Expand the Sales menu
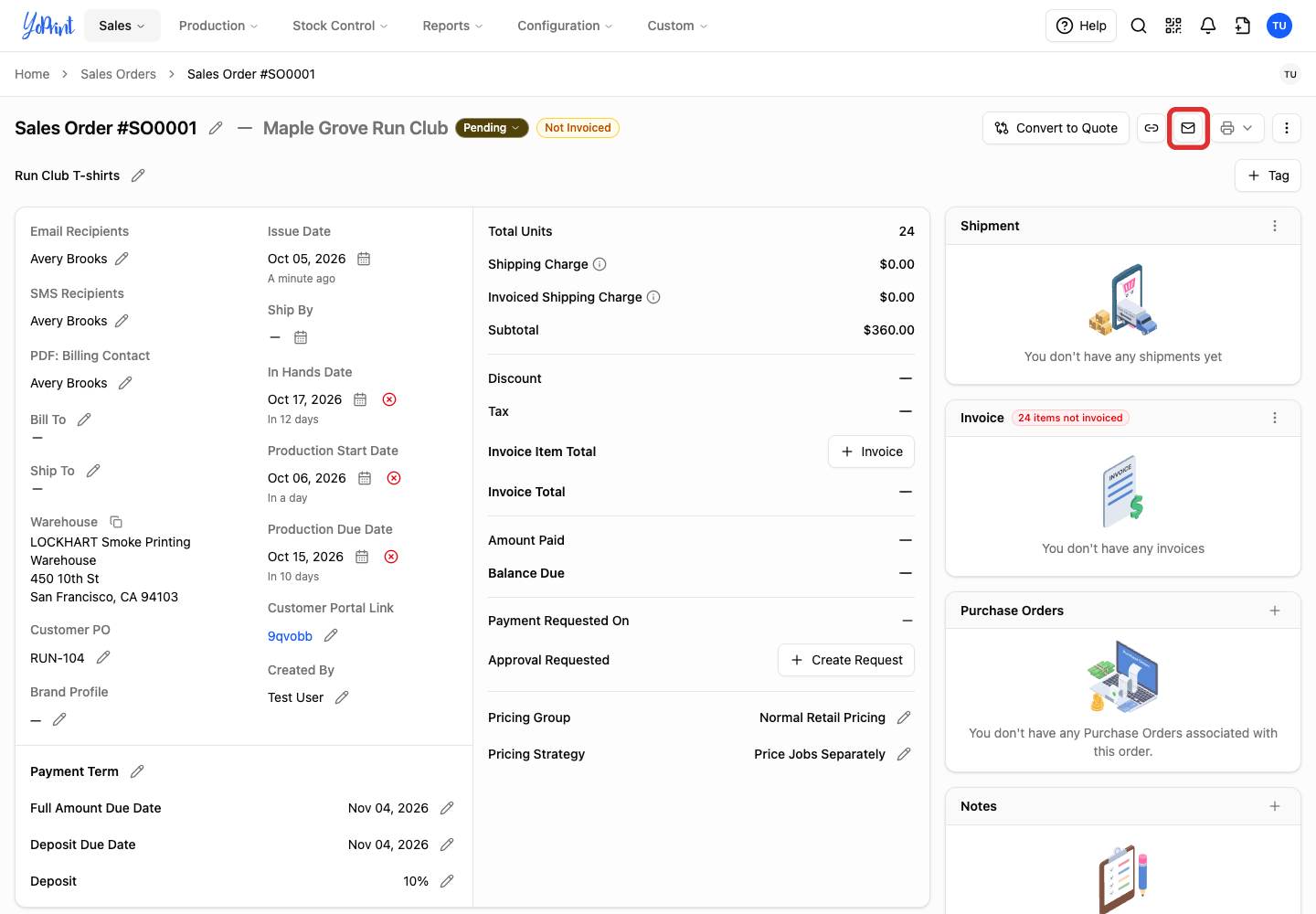Screen dimensions: 1316x914 tap(122, 26)
